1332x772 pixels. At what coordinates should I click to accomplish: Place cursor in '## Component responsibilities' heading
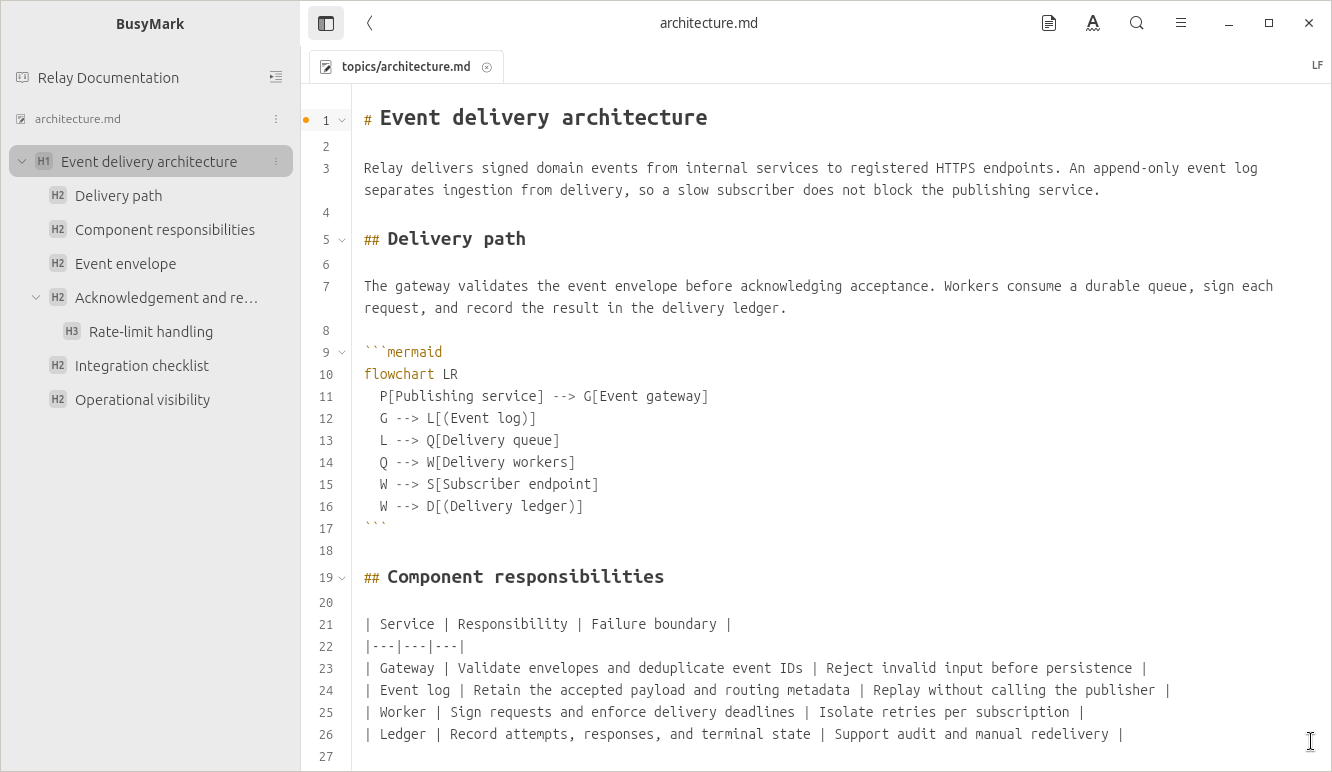click(514, 576)
